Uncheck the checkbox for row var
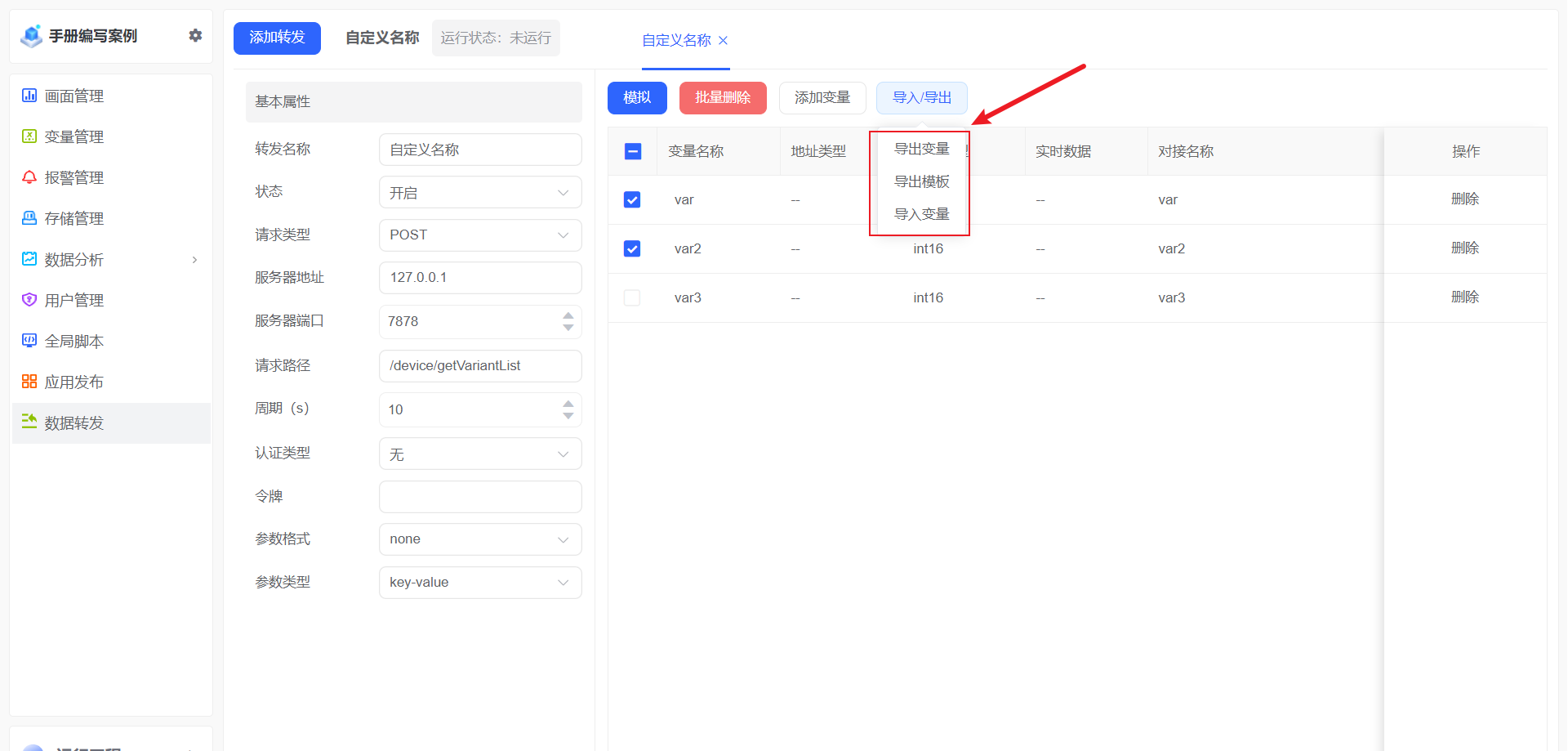 point(632,200)
